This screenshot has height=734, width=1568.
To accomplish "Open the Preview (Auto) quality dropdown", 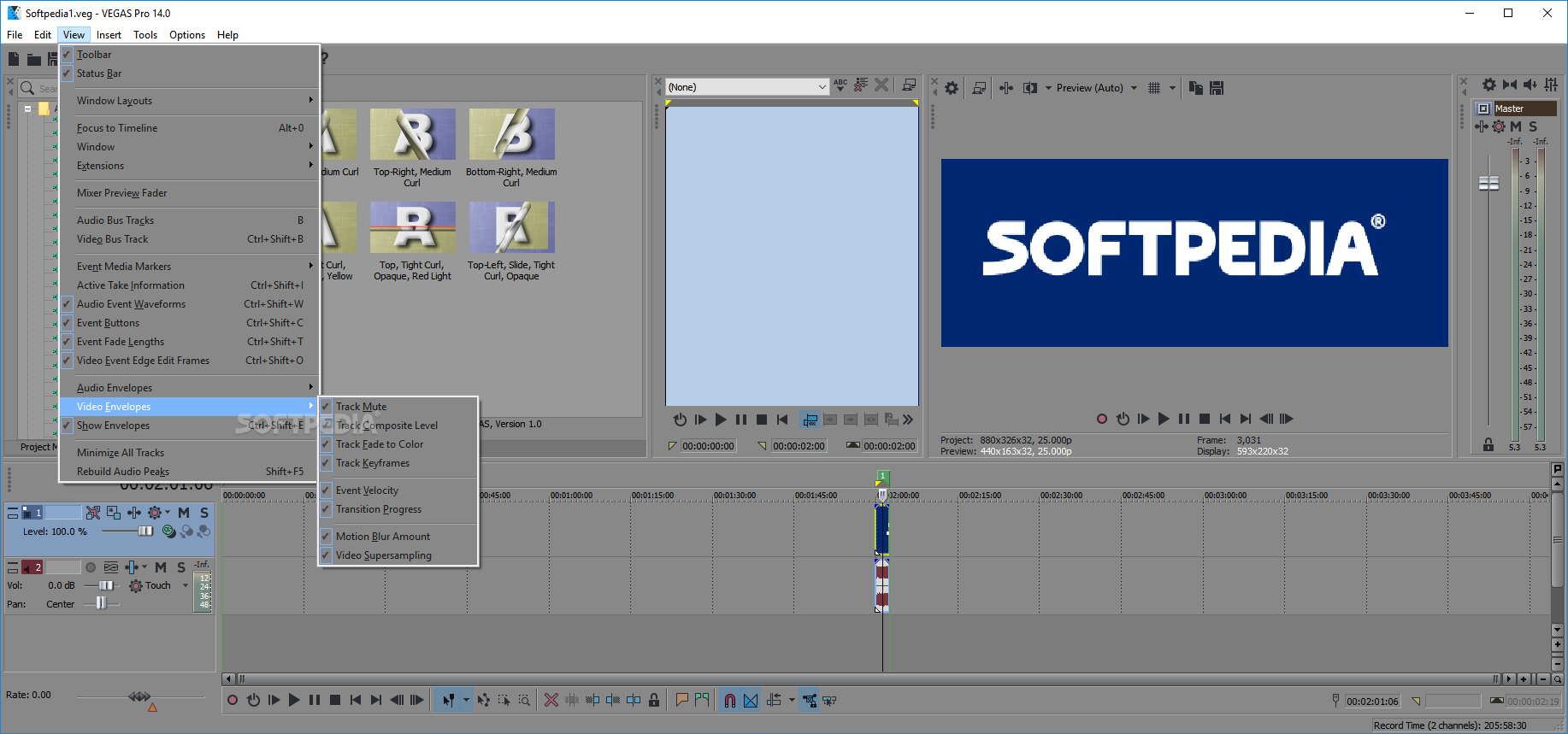I will tap(1134, 87).
